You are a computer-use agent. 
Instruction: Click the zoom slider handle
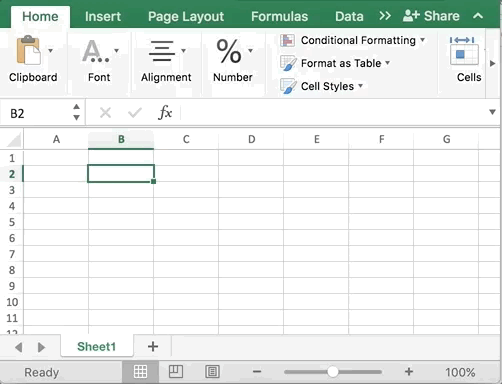point(332,371)
